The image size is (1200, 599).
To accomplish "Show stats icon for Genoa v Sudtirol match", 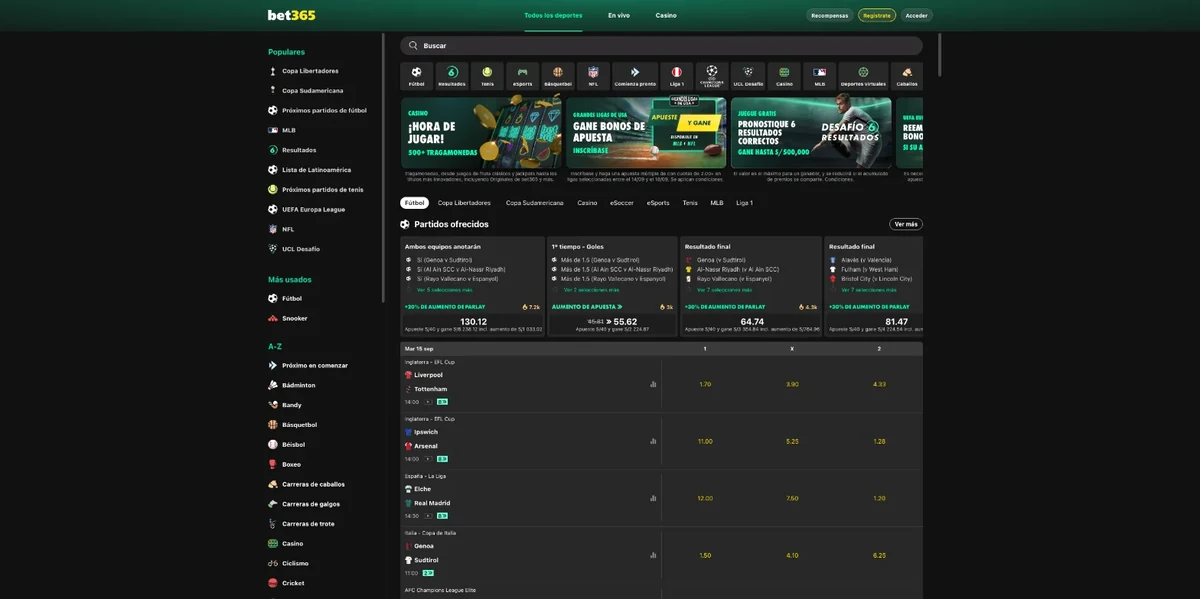I will [x=653, y=555].
